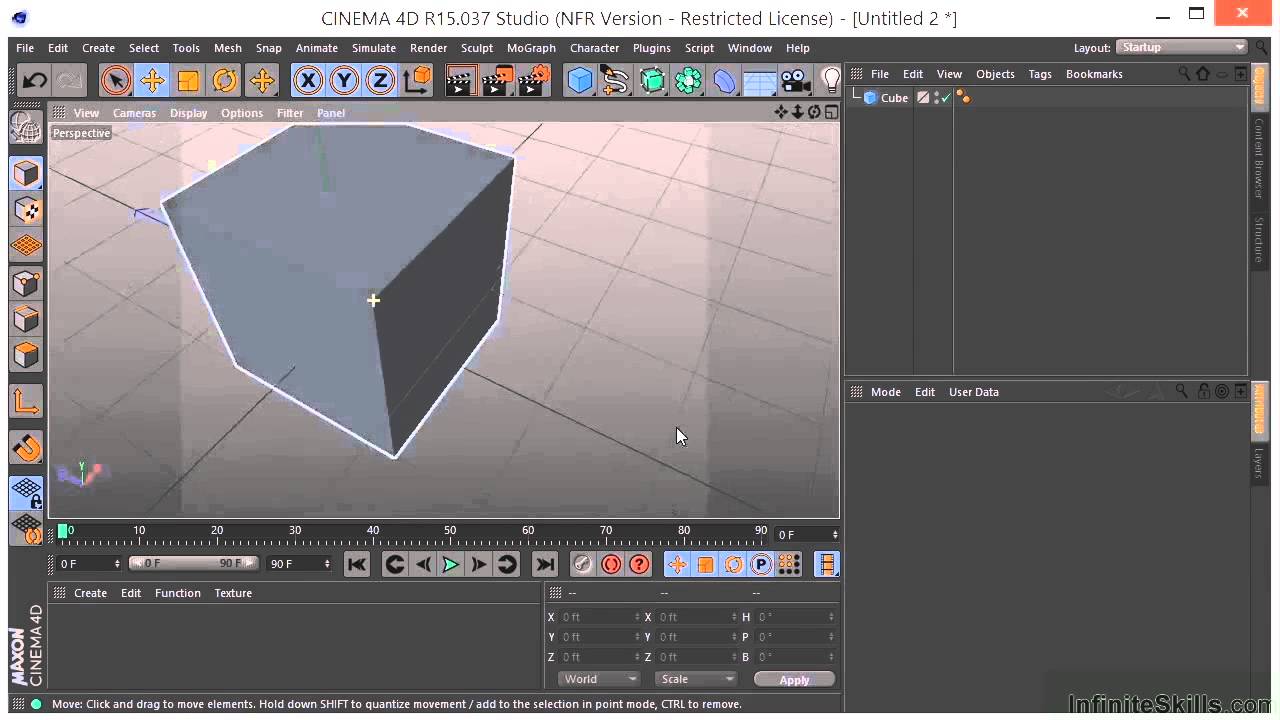Click Make Editable icon in left toolbar
This screenshot has width=1280, height=720.
pos(26,128)
